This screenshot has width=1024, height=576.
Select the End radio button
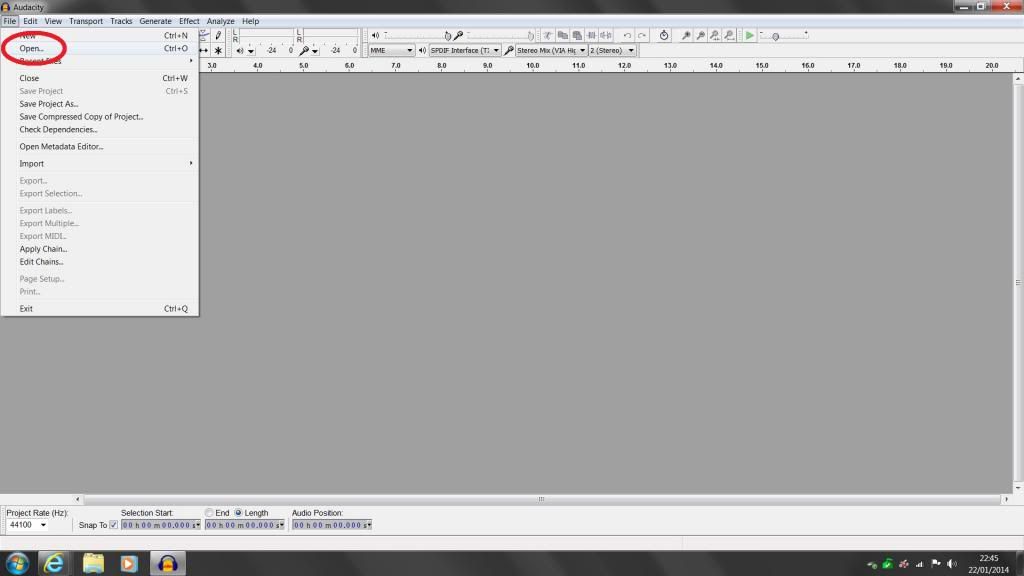point(209,513)
